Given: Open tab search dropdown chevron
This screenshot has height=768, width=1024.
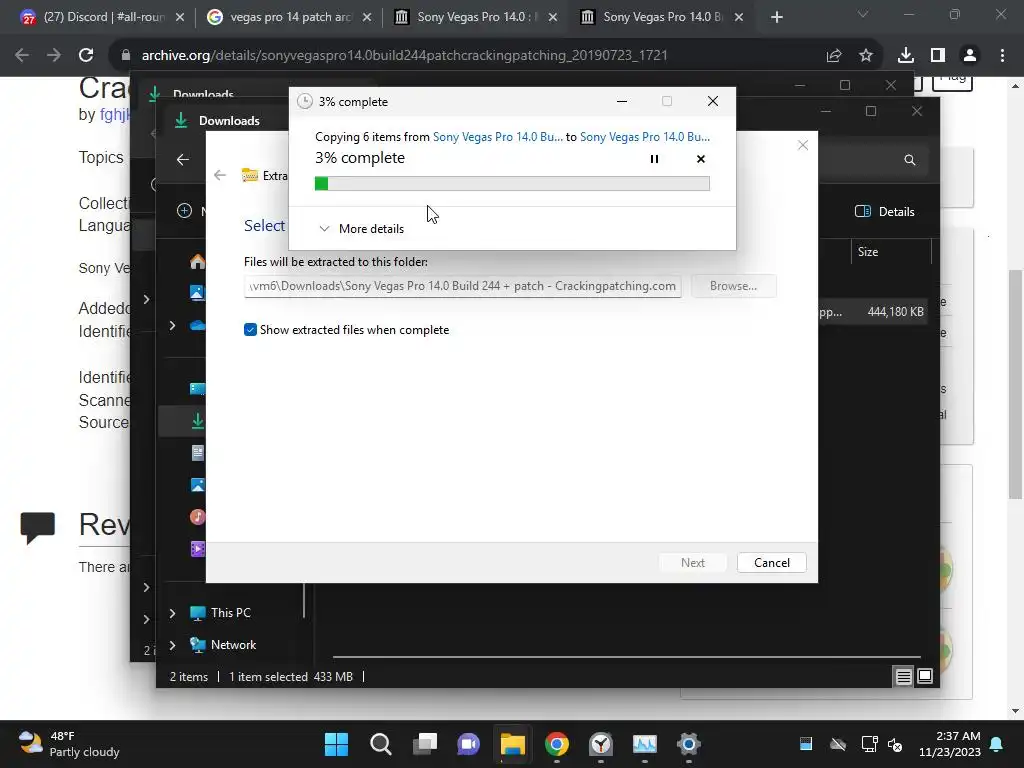Looking at the screenshot, I should coord(863,14).
